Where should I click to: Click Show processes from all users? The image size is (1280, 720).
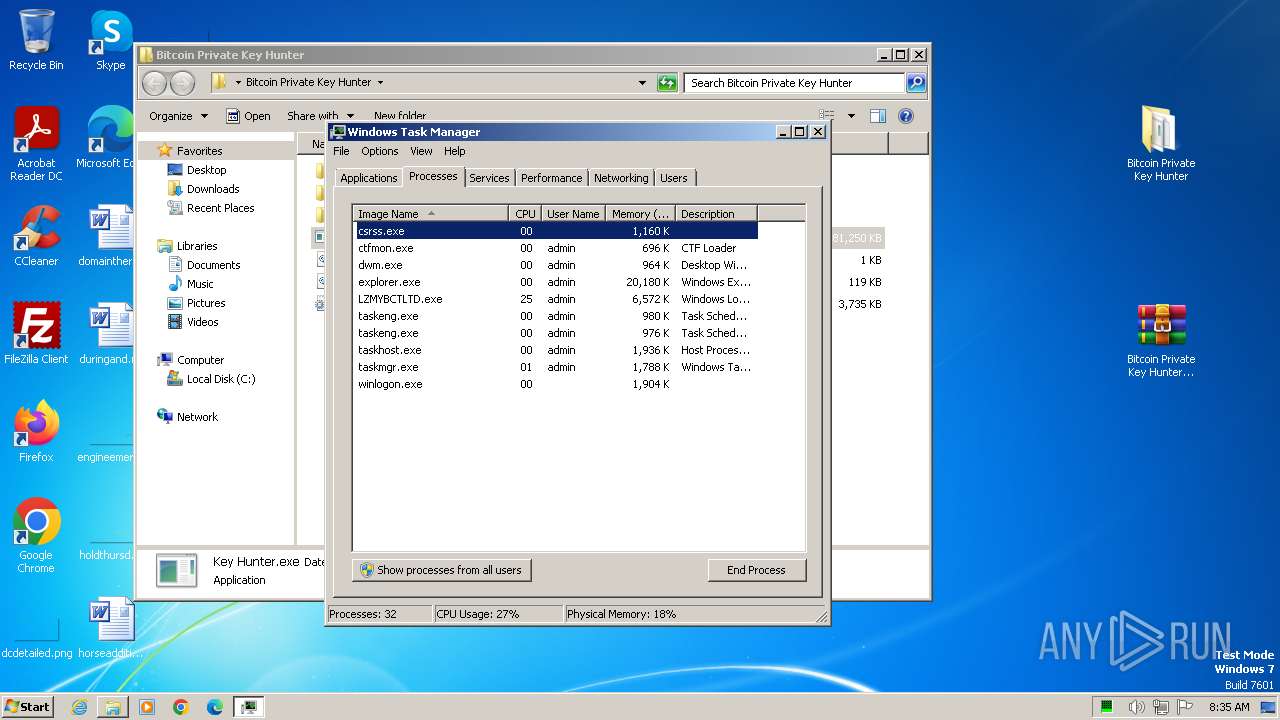coord(441,570)
